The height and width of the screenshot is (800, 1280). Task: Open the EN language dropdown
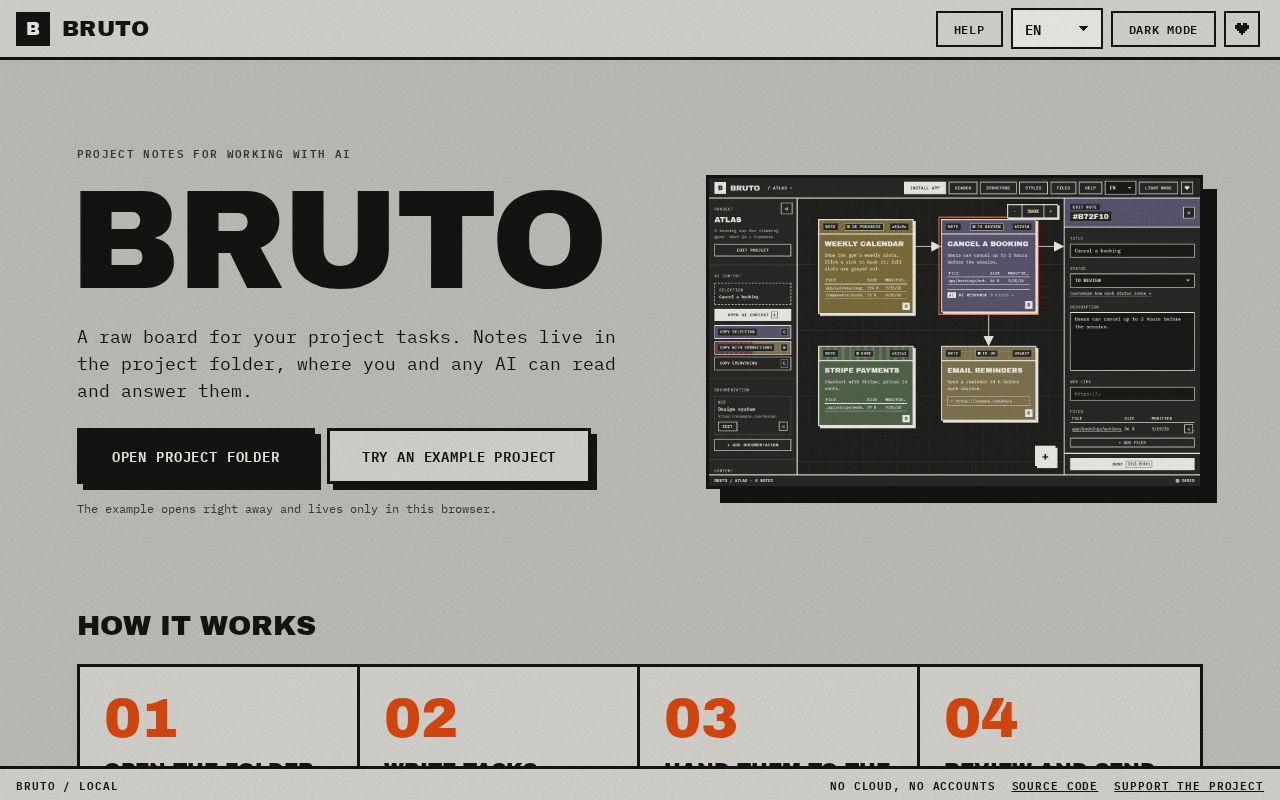[x=1057, y=29]
